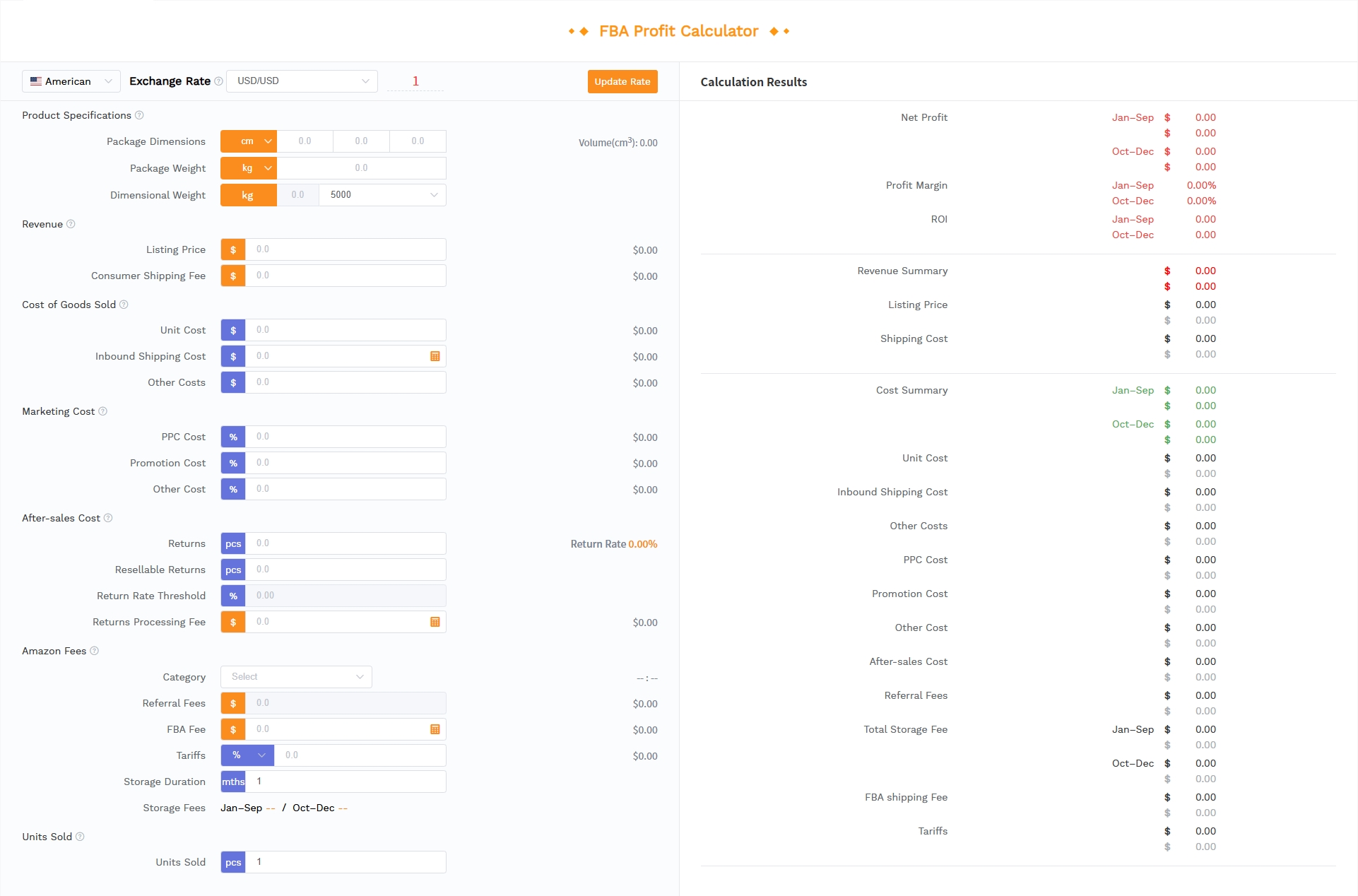The image size is (1358, 896).
Task: Open the American marketplace selector
Action: 71,81
